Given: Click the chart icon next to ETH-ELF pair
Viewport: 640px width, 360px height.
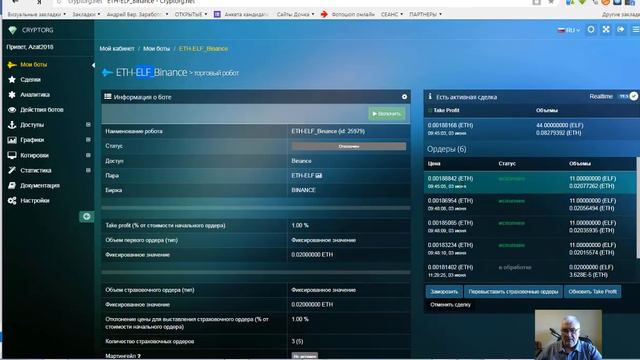Looking at the screenshot, I should tap(319, 176).
